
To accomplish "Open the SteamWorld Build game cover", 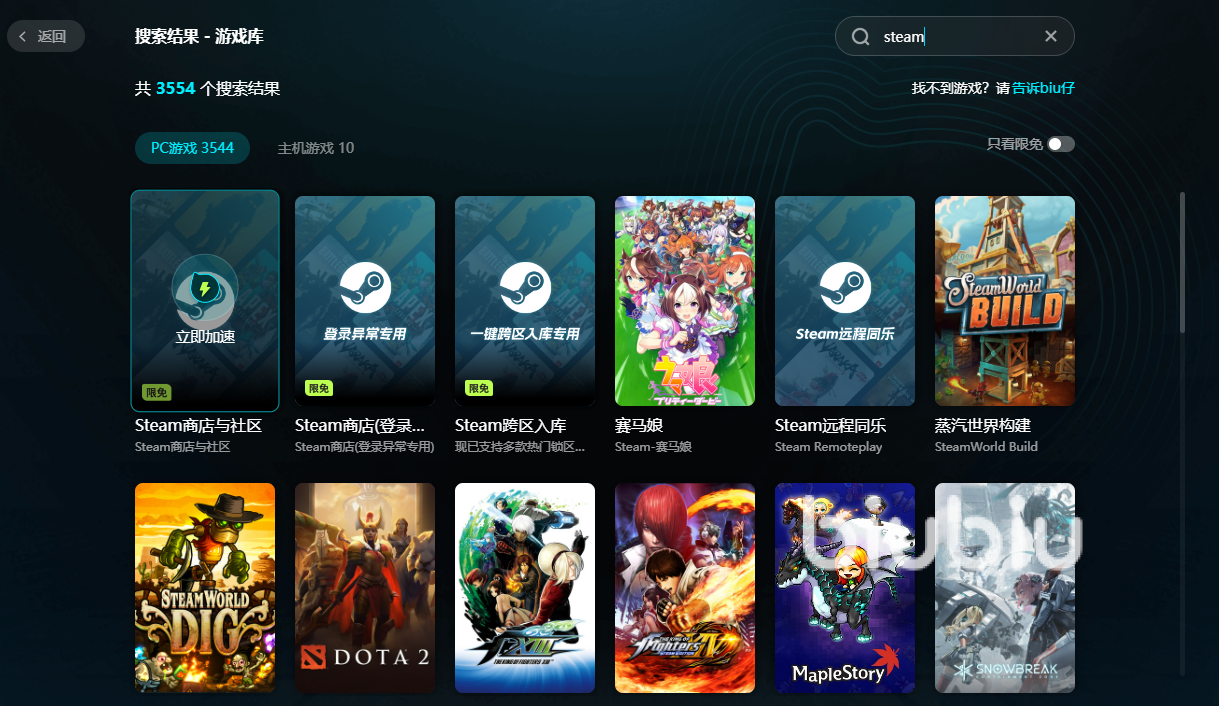I will (1005, 300).
